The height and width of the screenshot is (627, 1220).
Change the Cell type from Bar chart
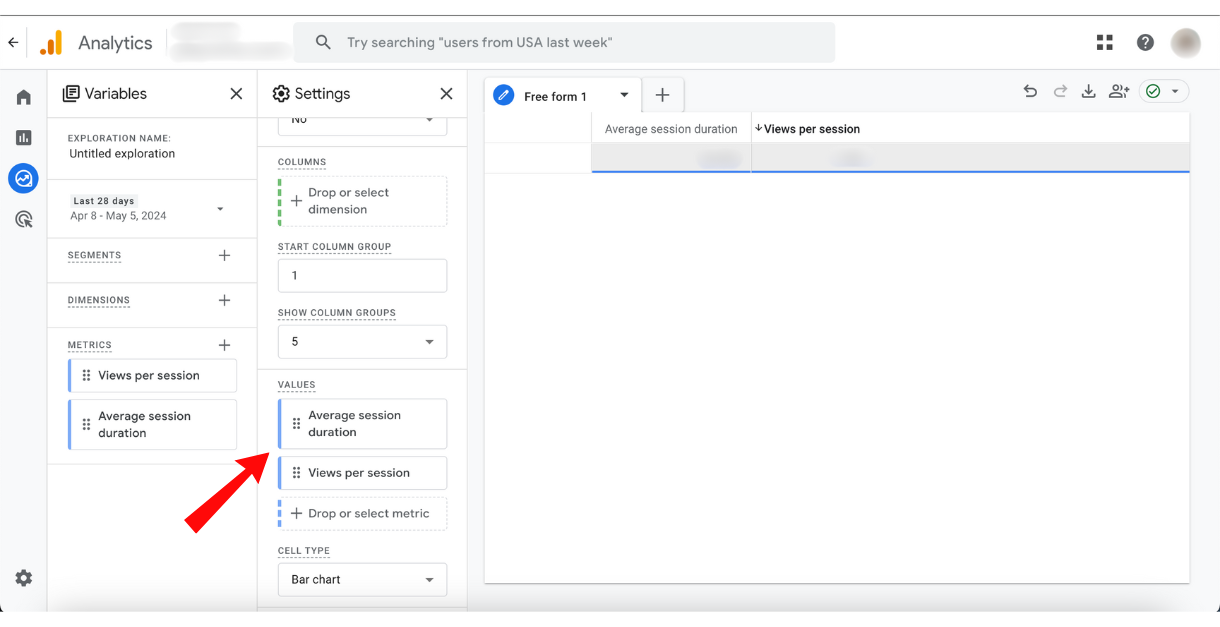362,579
